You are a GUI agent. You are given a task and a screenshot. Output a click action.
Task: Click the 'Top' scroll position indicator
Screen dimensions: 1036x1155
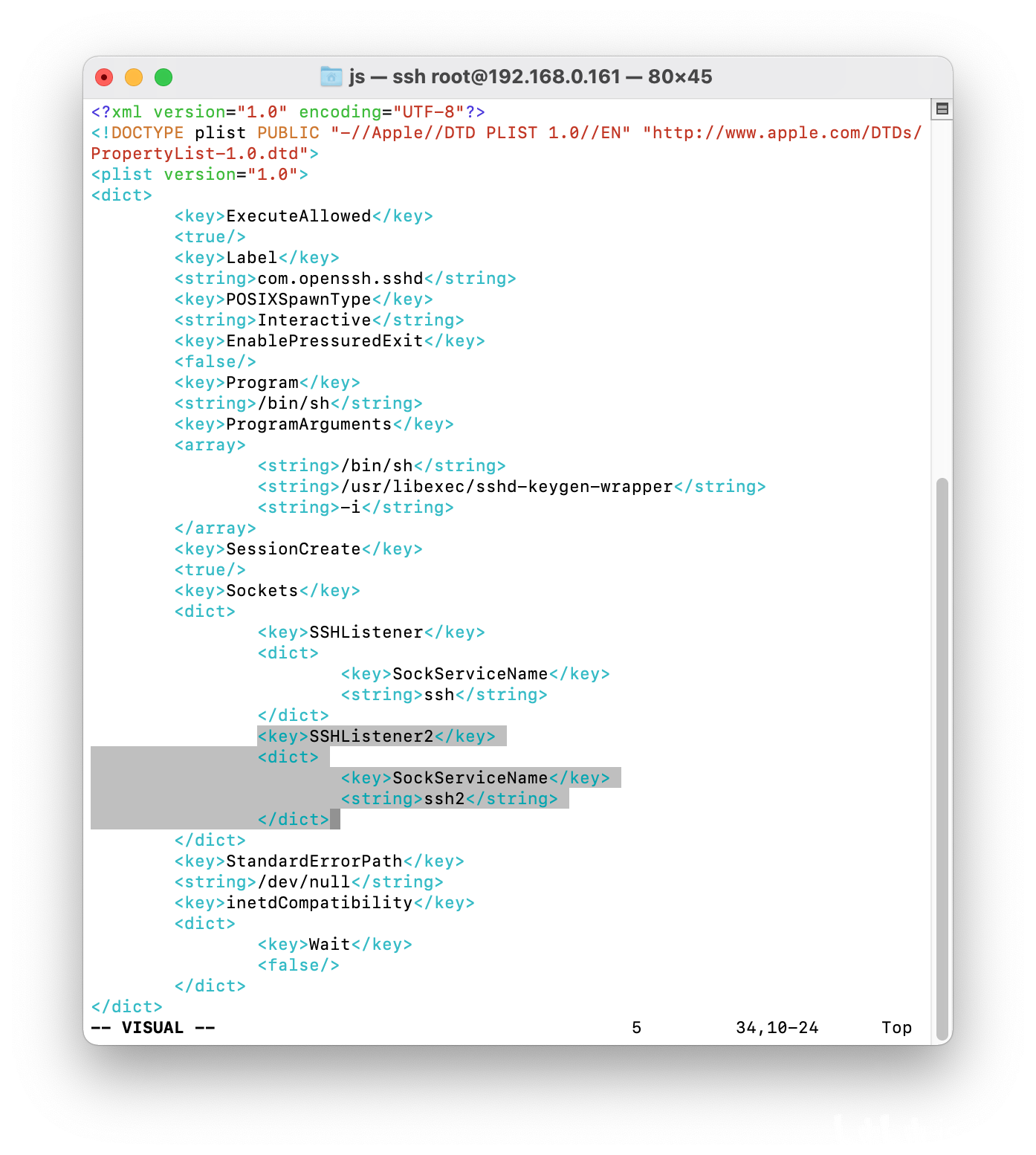tap(897, 1028)
